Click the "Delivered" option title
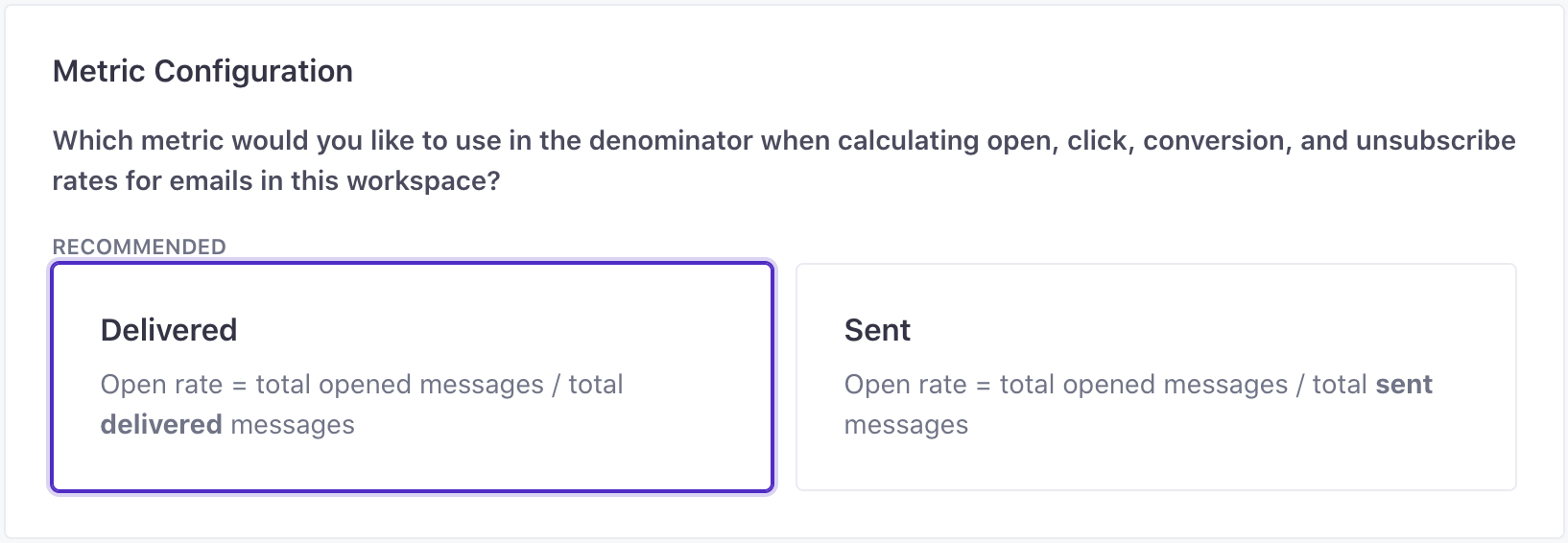Image resolution: width=1568 pixels, height=543 pixels. click(169, 330)
